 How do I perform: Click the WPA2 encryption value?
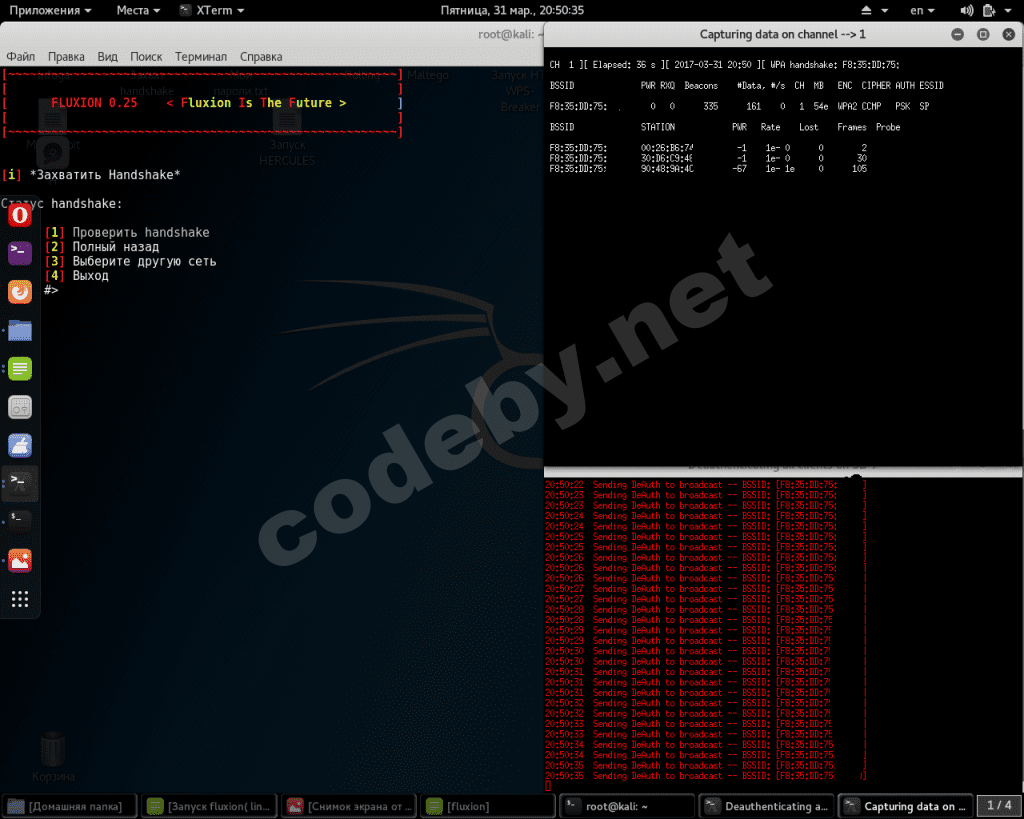pyautogui.click(x=847, y=106)
